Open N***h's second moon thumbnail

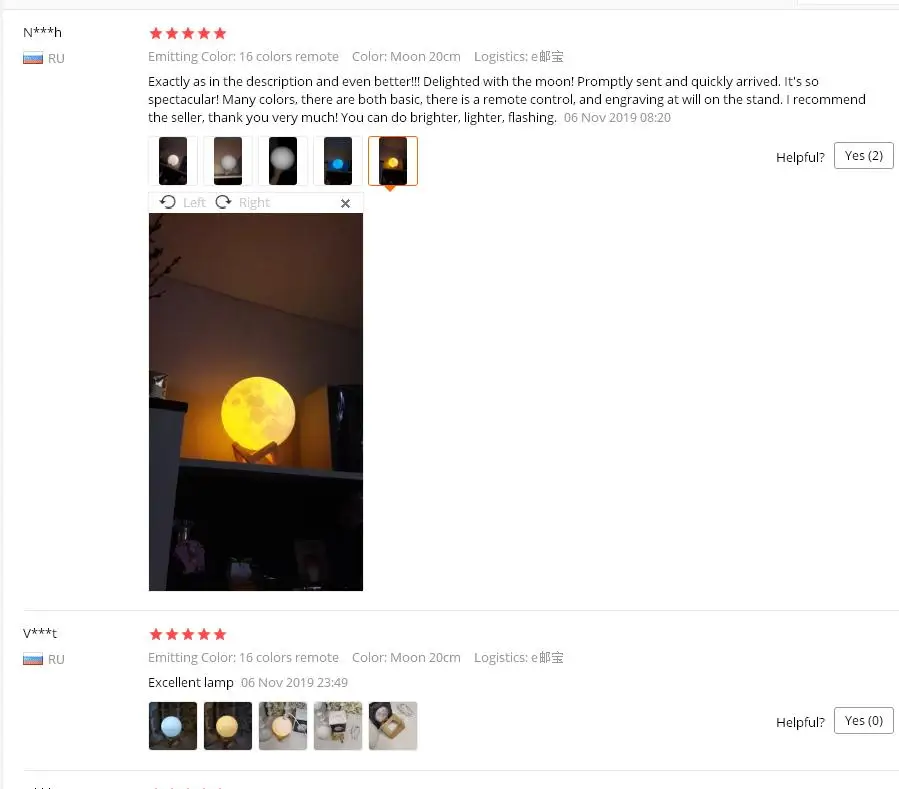tap(228, 161)
